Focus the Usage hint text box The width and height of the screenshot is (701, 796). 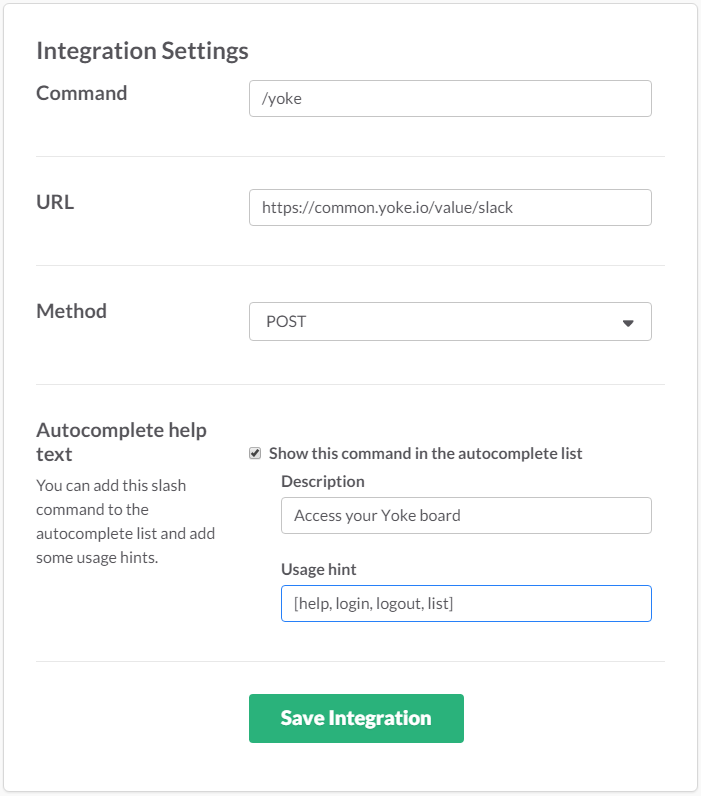click(x=466, y=604)
